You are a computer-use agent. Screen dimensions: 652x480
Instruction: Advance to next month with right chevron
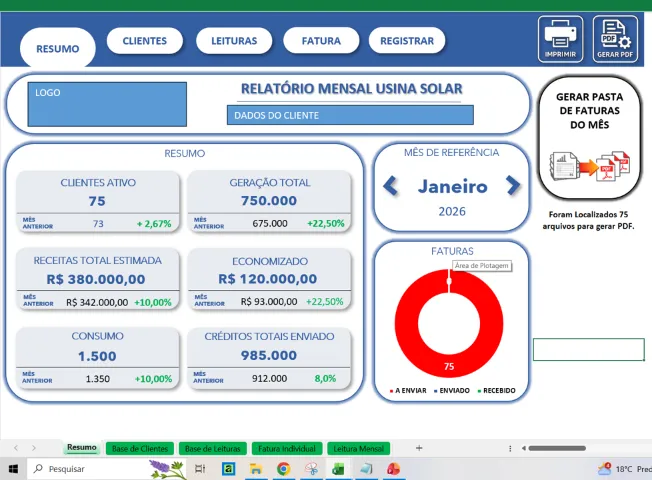(513, 186)
